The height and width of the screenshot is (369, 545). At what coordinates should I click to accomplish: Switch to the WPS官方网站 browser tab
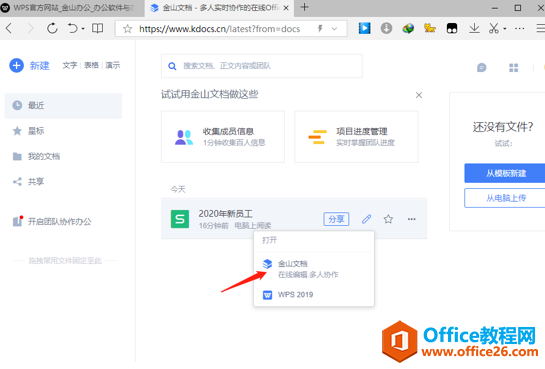click(x=72, y=8)
